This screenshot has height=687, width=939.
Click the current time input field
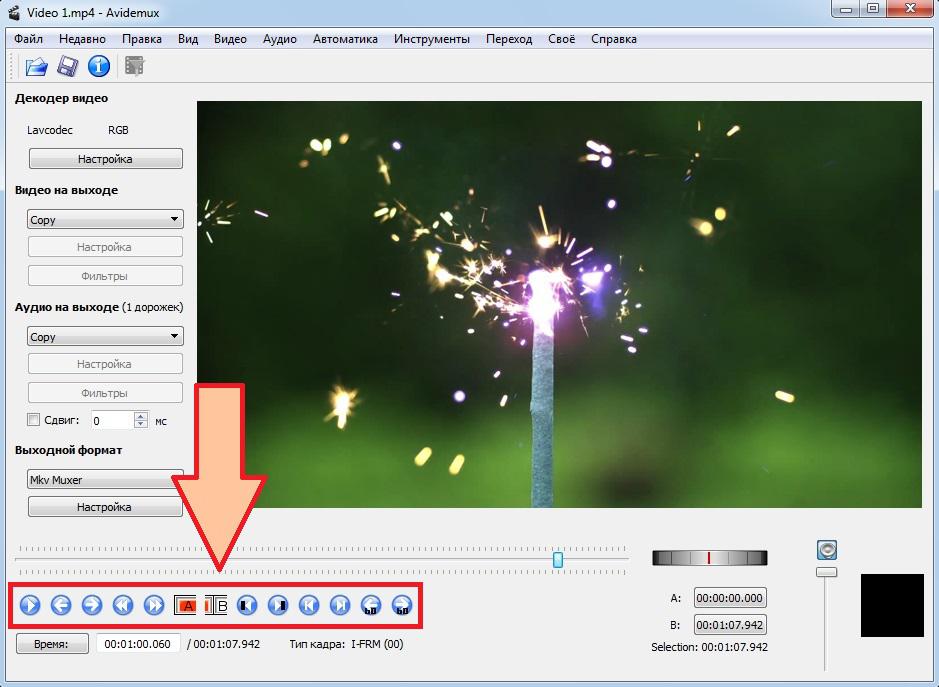tap(139, 644)
